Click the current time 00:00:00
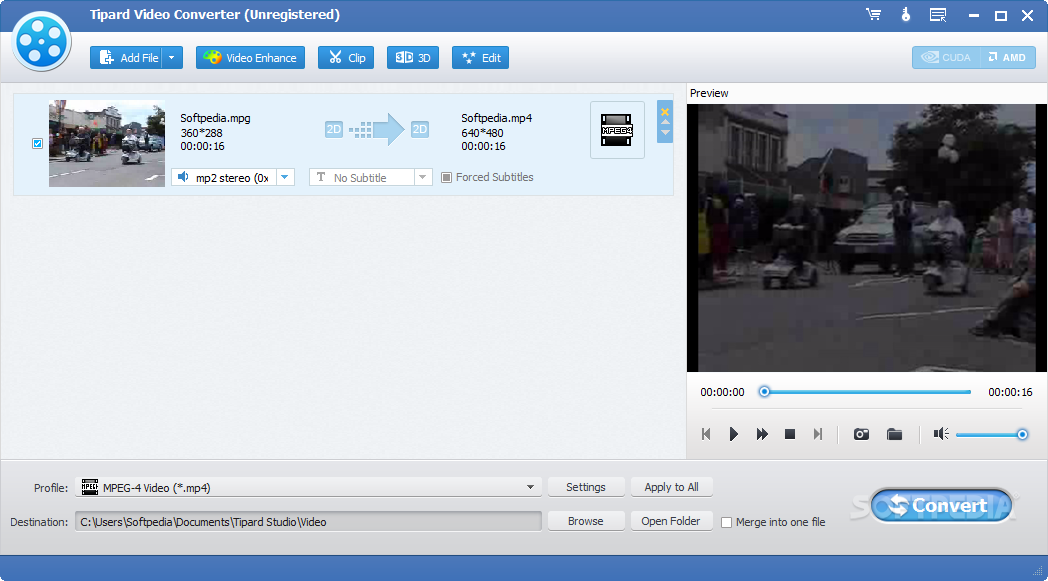This screenshot has height=581, width=1048. 723,392
